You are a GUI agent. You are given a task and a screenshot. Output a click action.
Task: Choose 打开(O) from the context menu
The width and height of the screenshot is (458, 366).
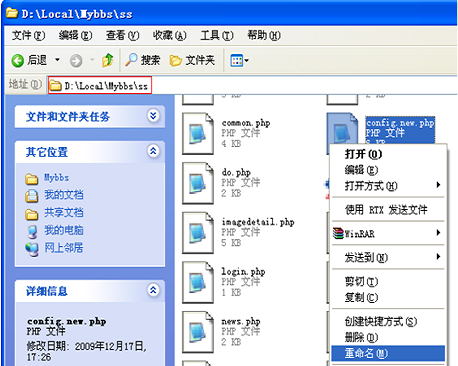click(x=388, y=154)
